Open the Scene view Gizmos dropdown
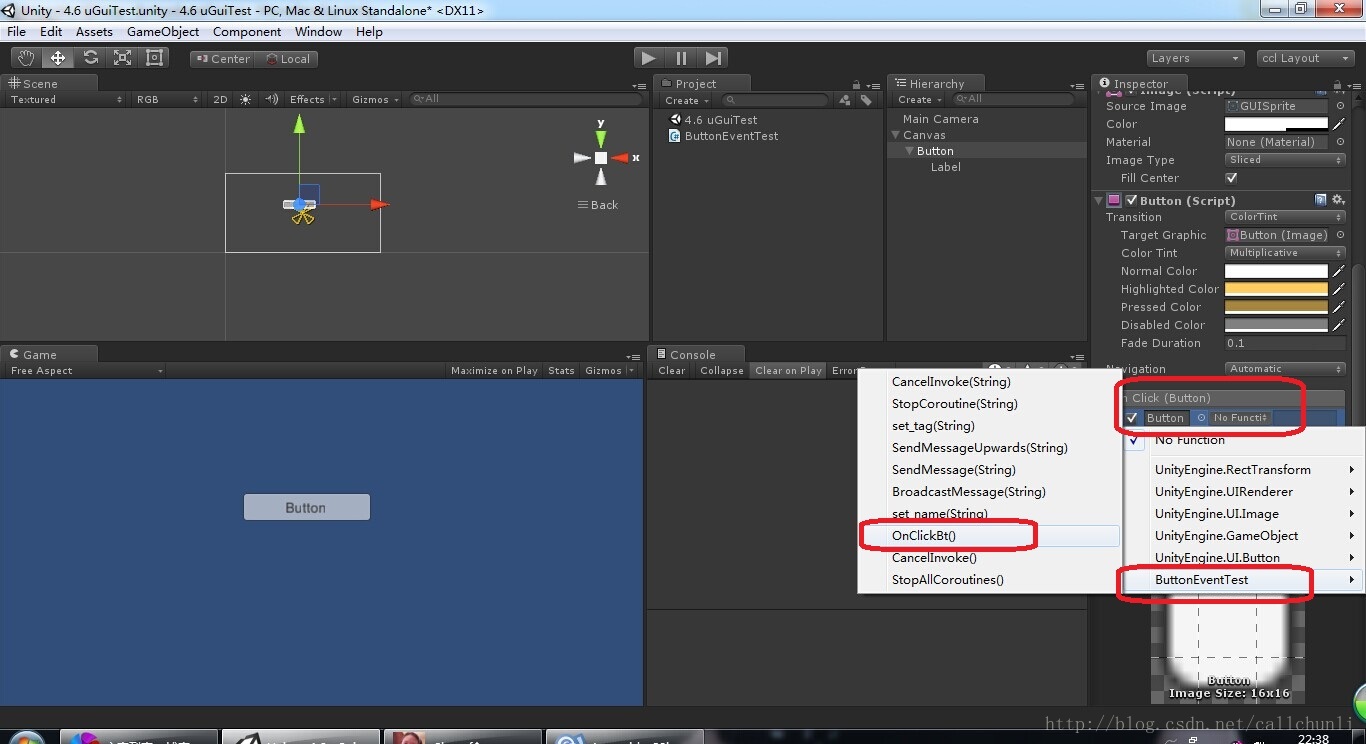Image resolution: width=1366 pixels, height=744 pixels. coord(375,99)
